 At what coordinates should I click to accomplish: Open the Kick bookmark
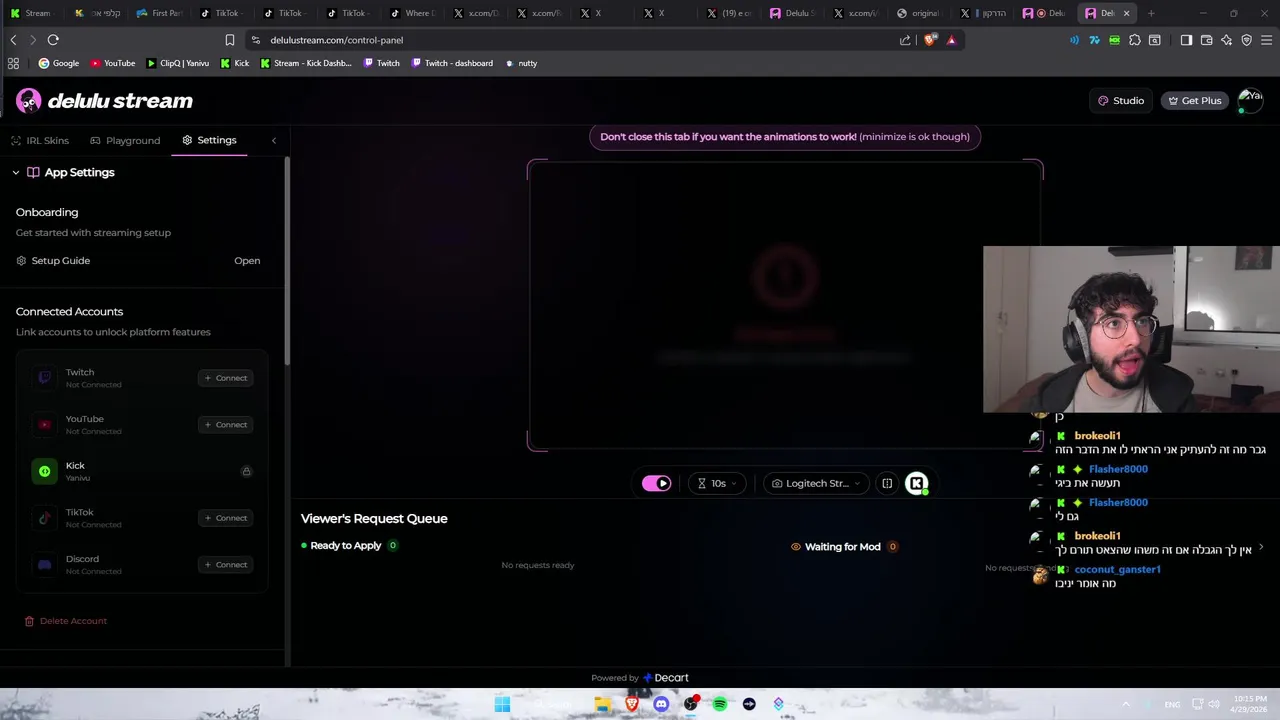[235, 63]
